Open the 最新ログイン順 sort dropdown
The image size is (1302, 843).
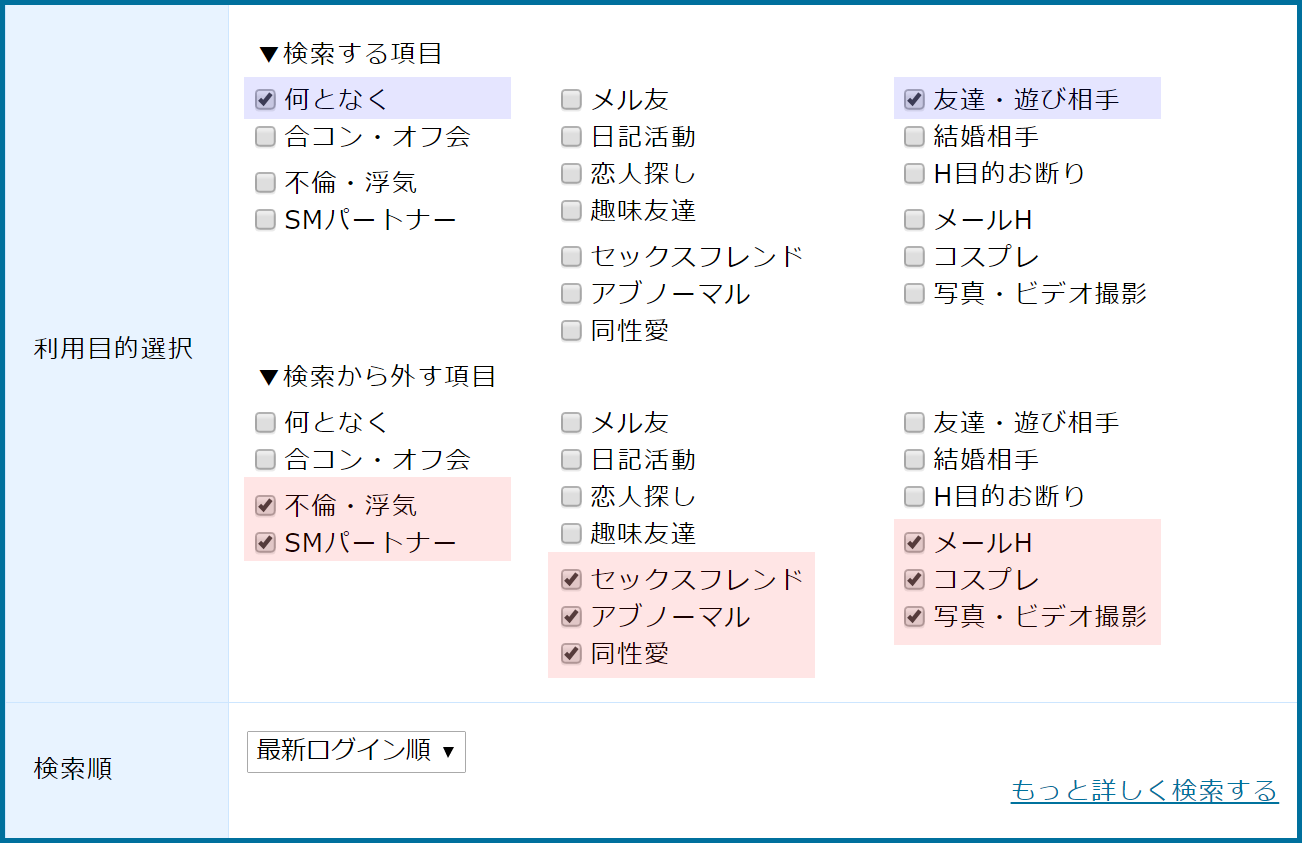356,751
